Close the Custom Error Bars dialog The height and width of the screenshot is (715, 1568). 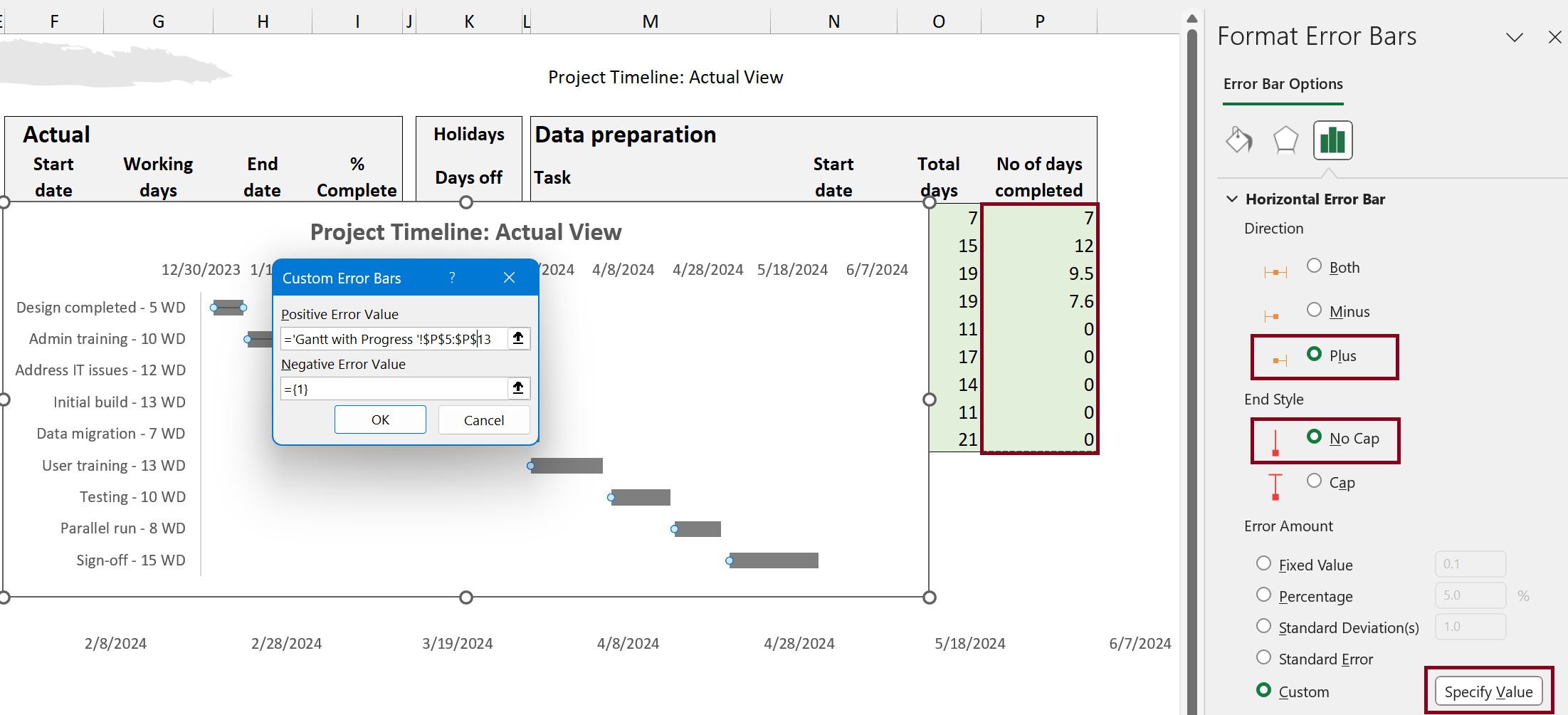click(509, 278)
